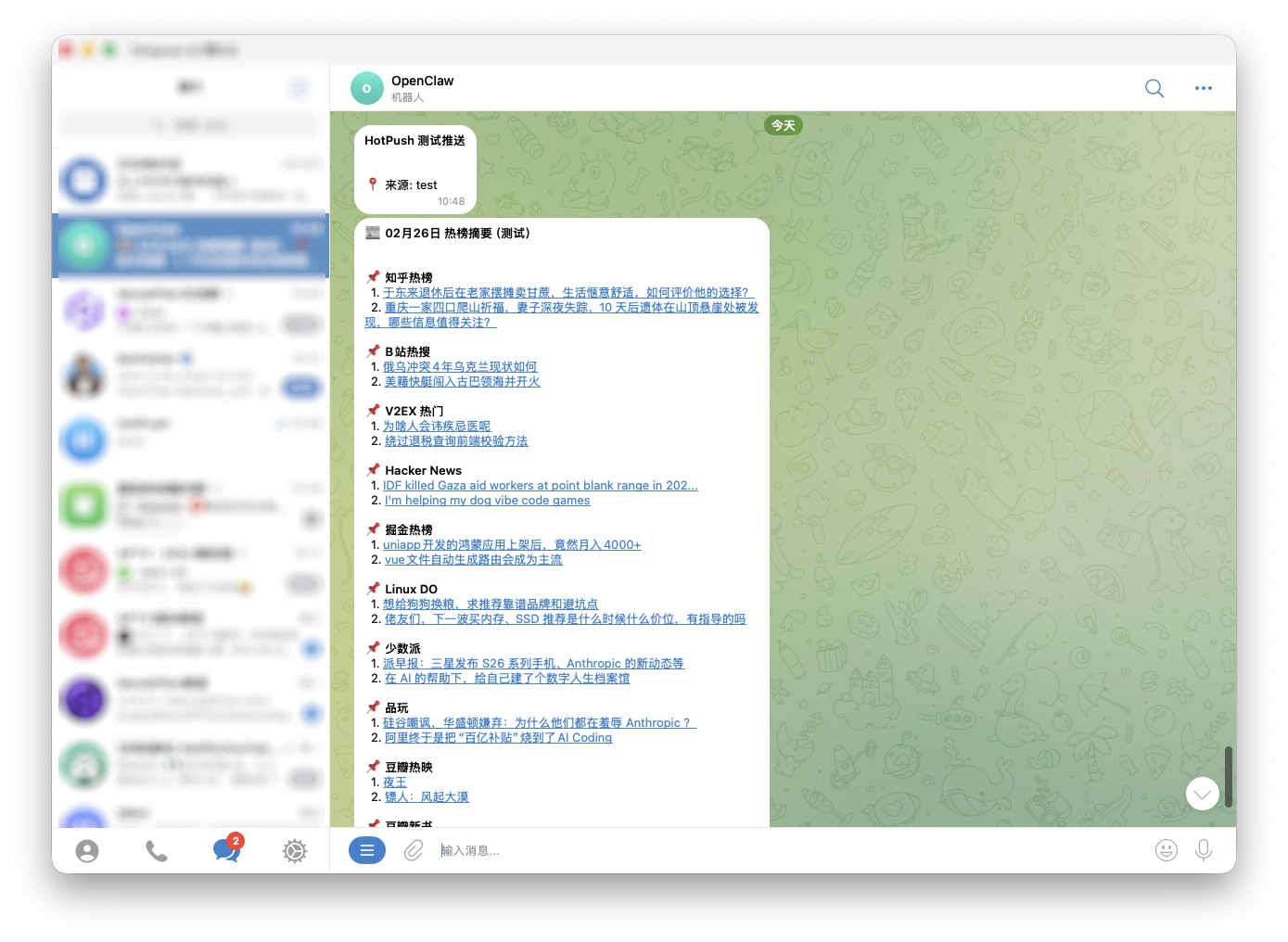Viewport: 1288px width, 942px height.
Task: Open the Contacts section
Action: tap(87, 849)
